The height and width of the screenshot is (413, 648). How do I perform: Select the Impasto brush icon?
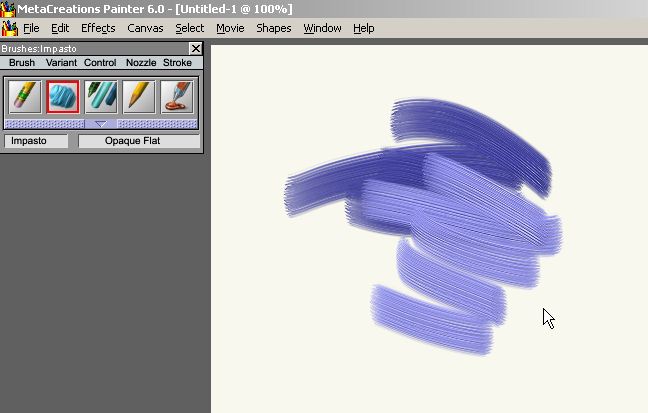click(62, 97)
